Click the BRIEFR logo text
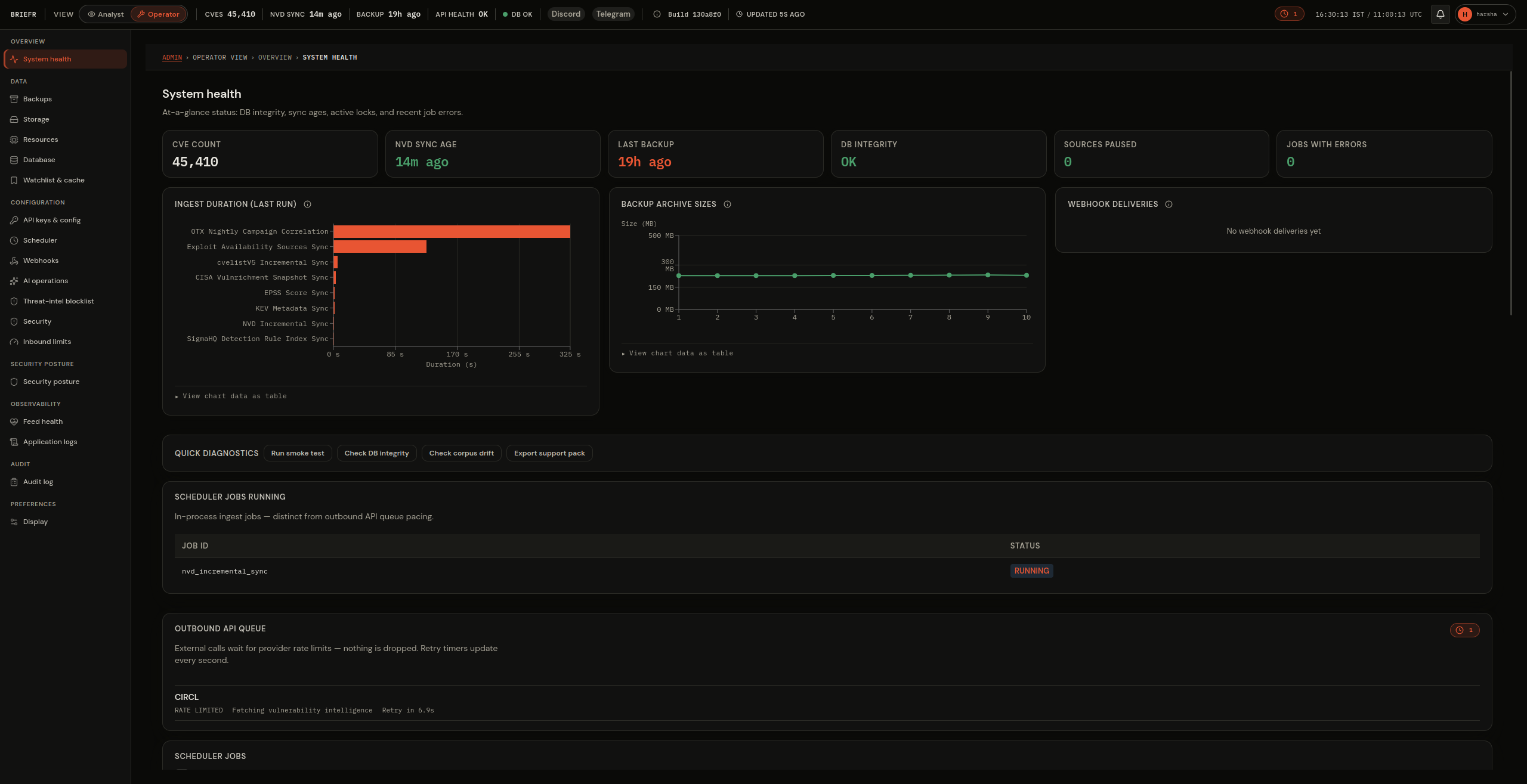 (23, 14)
